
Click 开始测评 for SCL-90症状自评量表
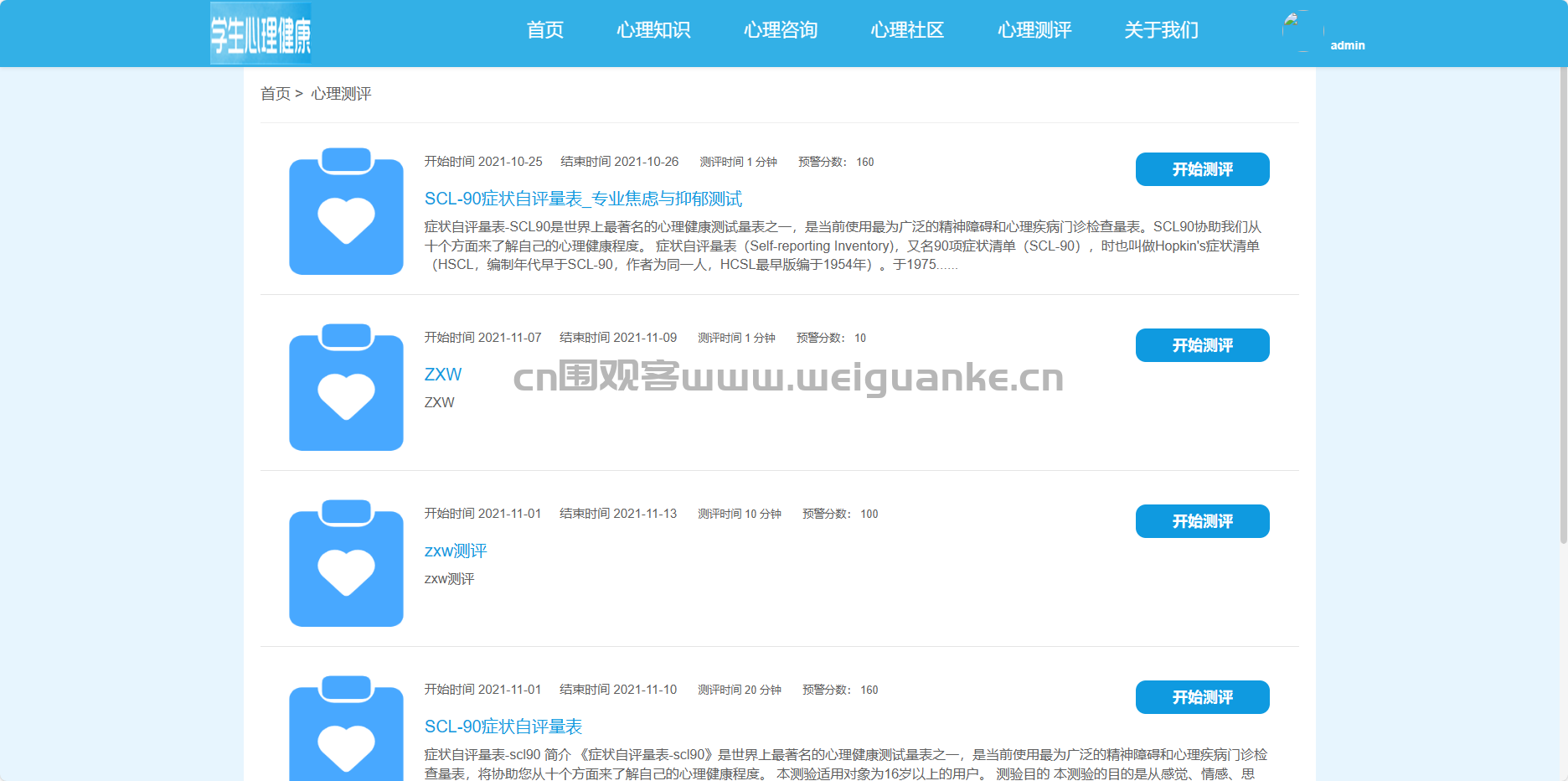point(1202,697)
